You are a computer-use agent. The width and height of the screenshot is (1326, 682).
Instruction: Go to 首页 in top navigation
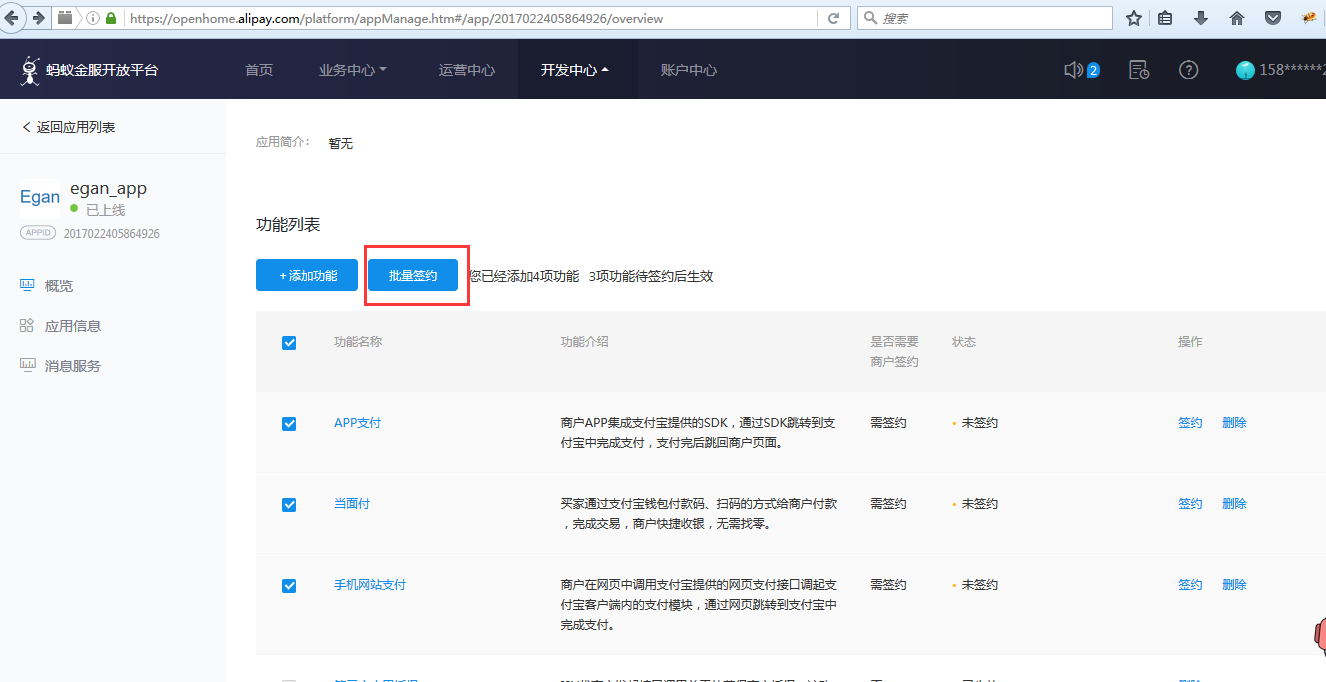tap(259, 70)
